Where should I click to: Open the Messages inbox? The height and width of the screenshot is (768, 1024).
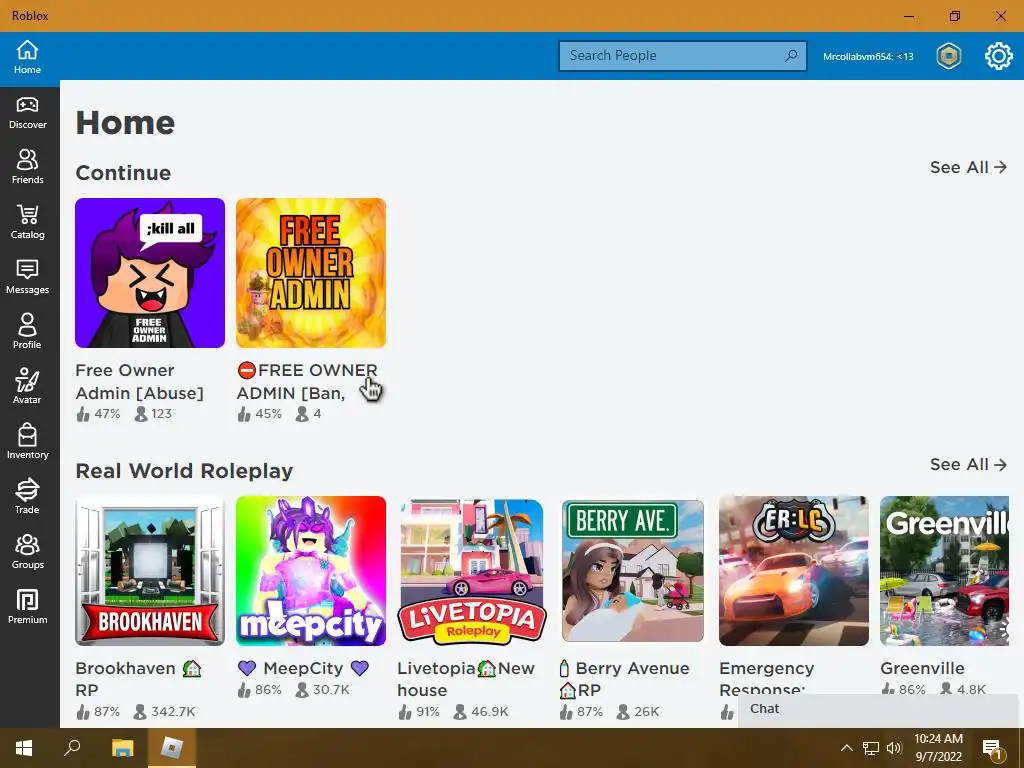tap(27, 278)
